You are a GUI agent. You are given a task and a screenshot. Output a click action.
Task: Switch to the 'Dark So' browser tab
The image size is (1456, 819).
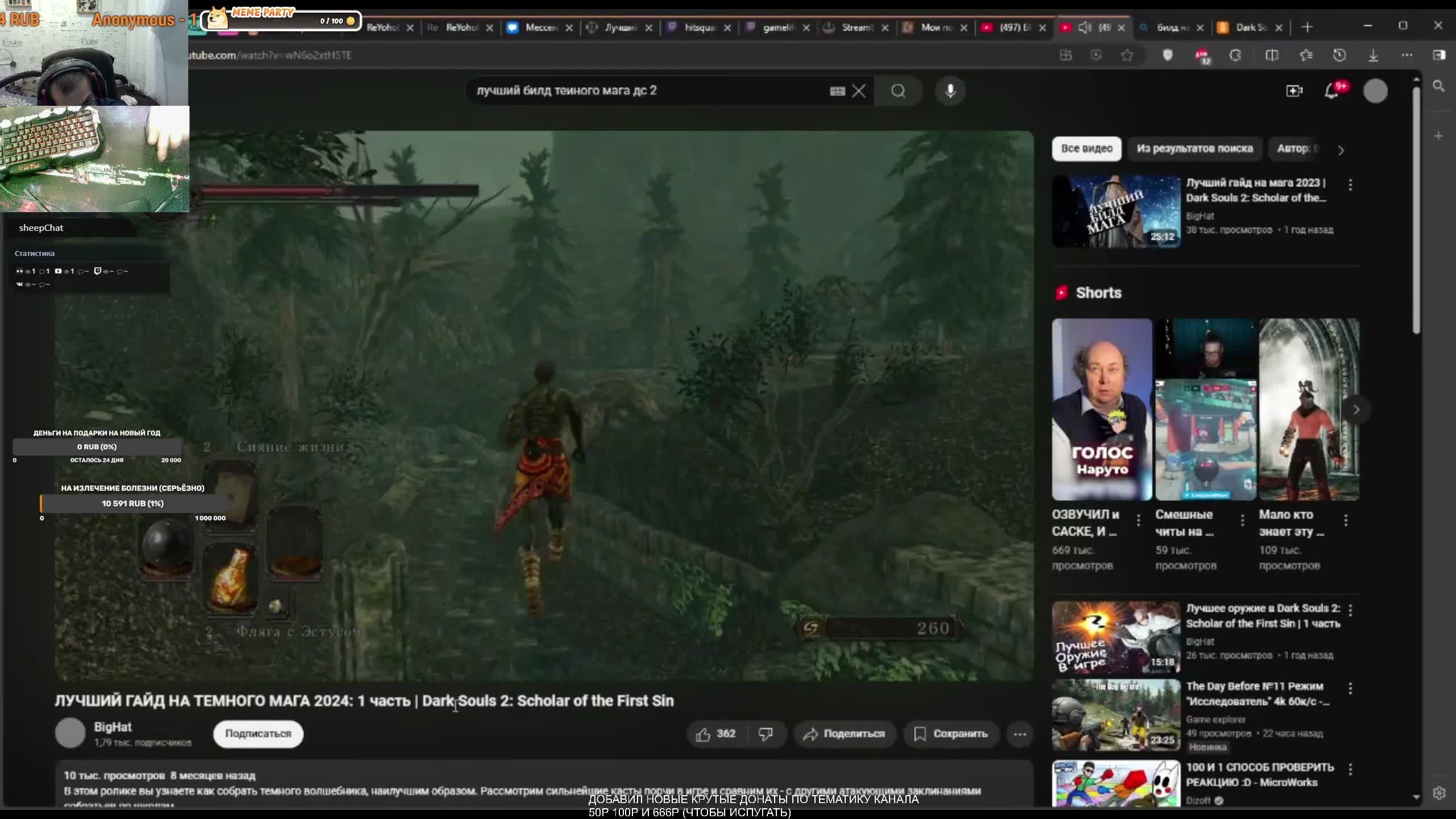point(1251,27)
